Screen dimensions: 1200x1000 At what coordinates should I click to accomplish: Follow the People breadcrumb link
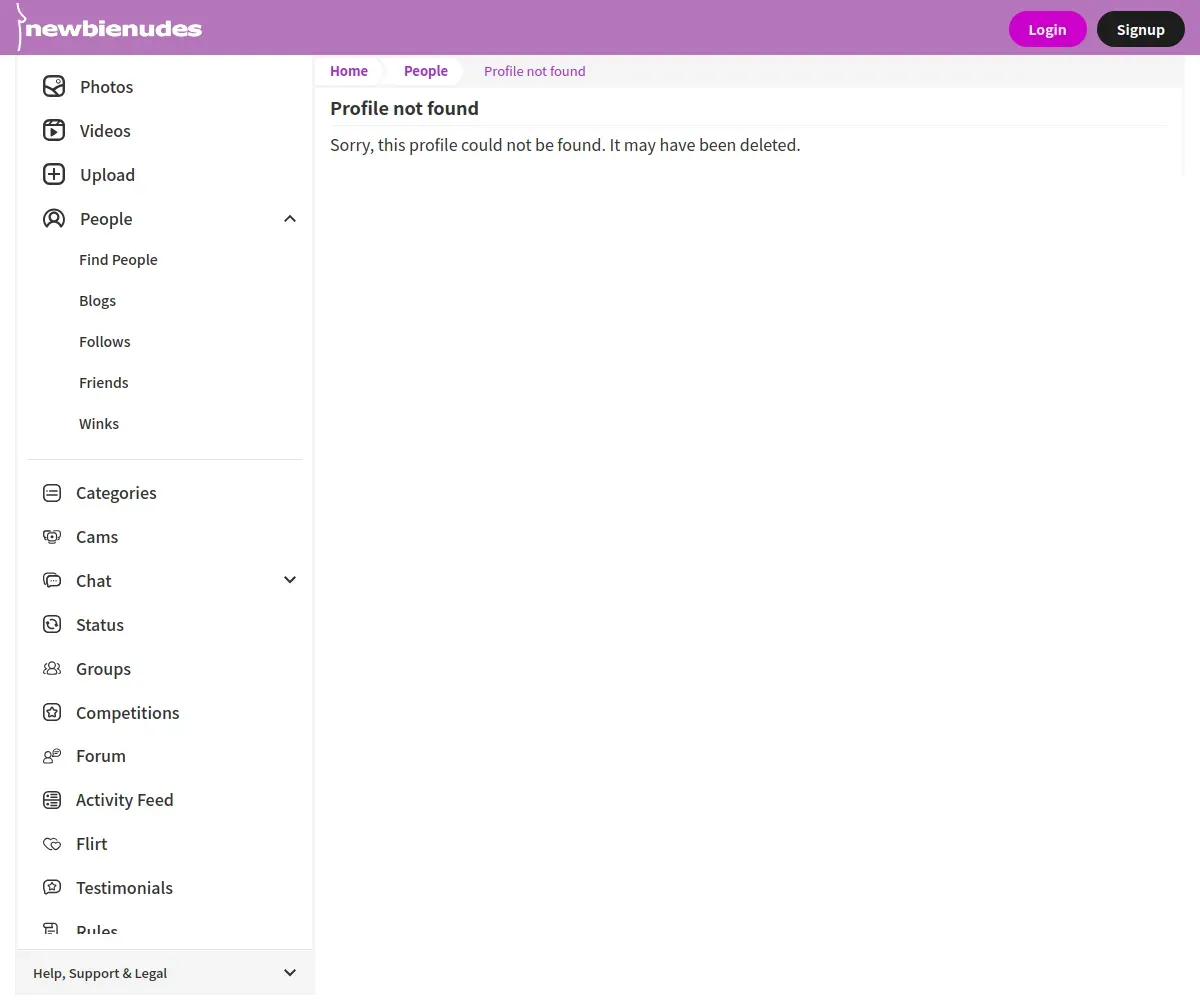426,71
